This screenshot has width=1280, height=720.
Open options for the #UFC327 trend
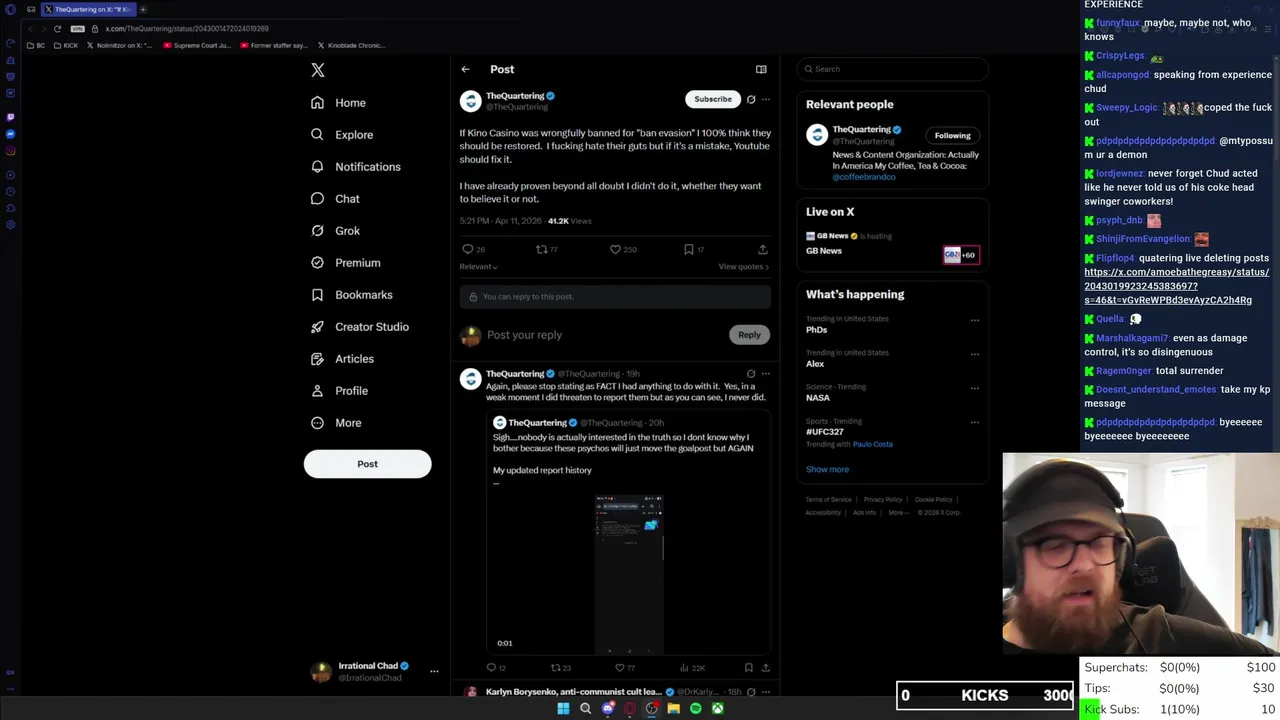(975, 423)
